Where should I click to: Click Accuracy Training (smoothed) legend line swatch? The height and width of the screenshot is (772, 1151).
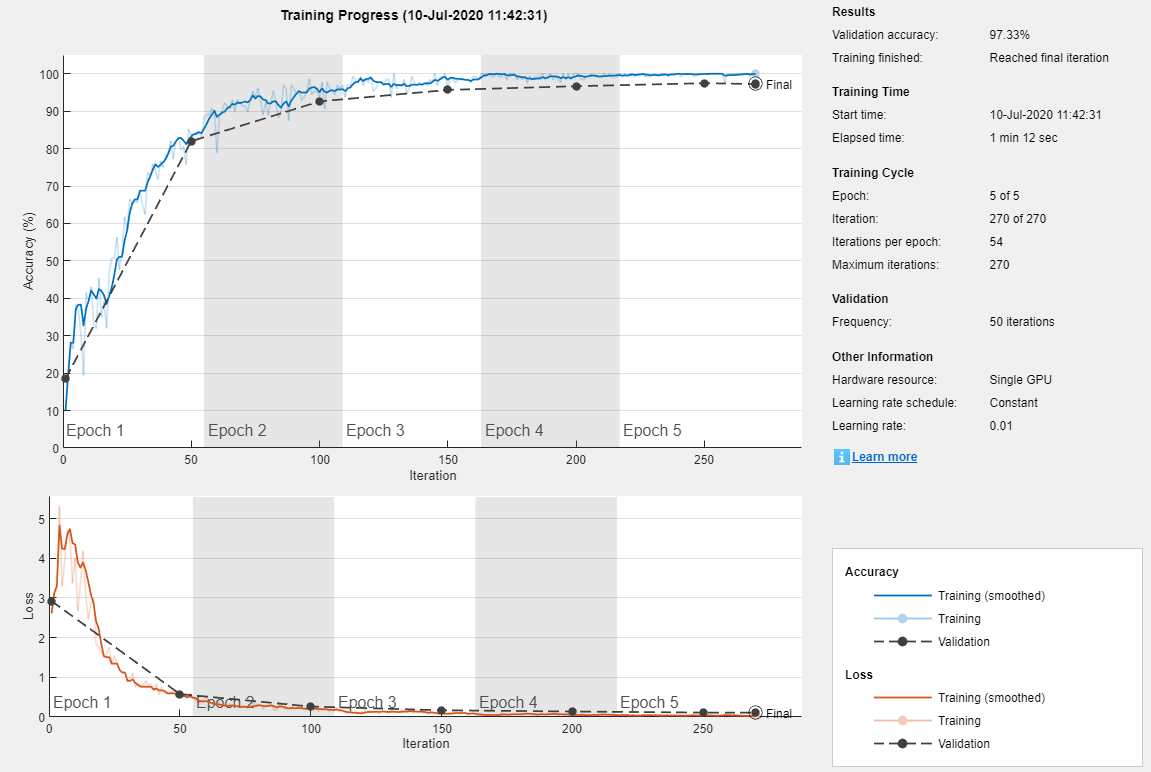tap(898, 596)
